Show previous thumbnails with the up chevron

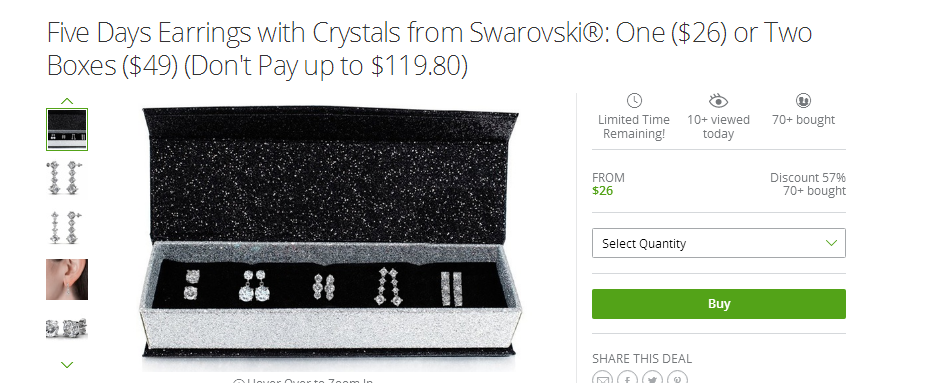click(x=67, y=101)
